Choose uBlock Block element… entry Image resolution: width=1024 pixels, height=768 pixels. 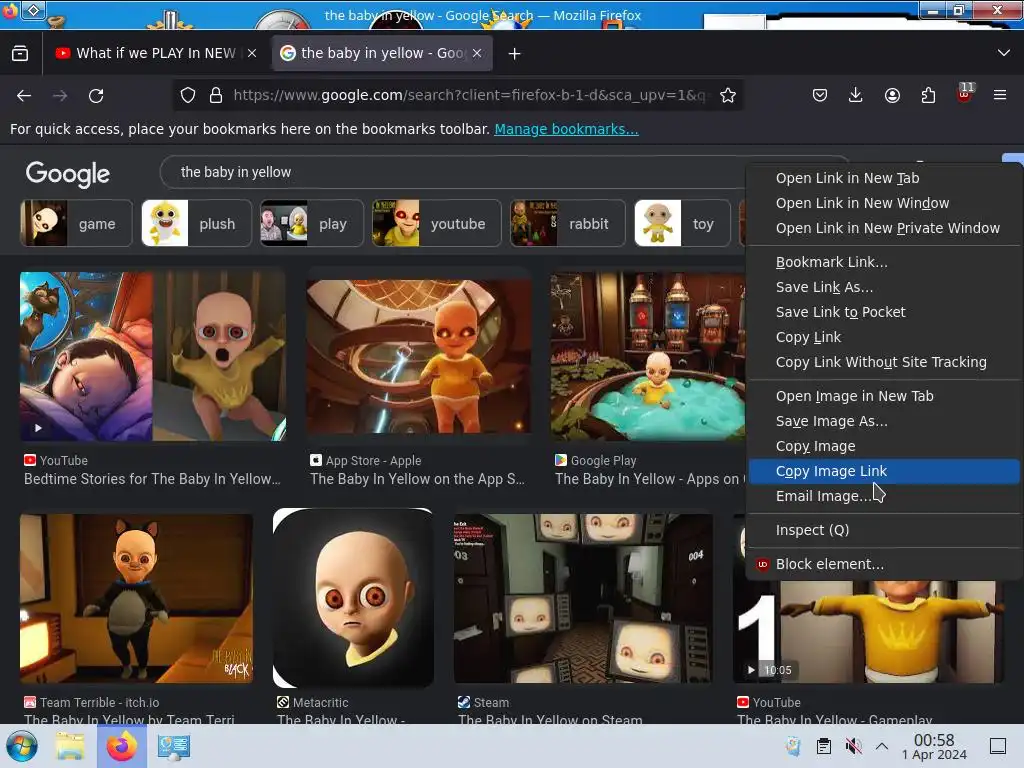click(884, 564)
